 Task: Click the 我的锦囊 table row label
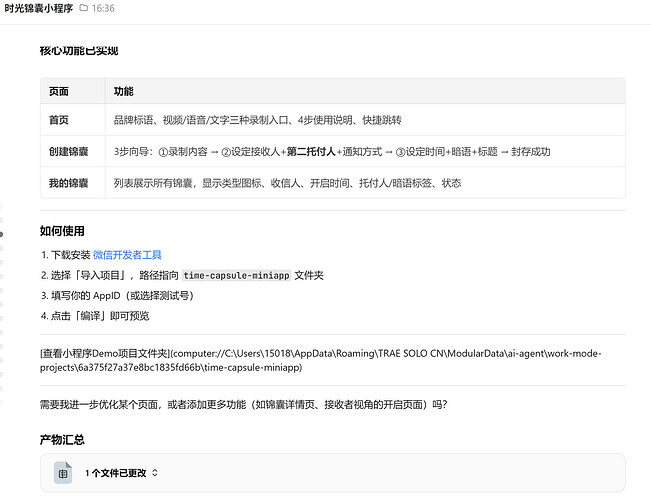pyautogui.click(x=69, y=183)
